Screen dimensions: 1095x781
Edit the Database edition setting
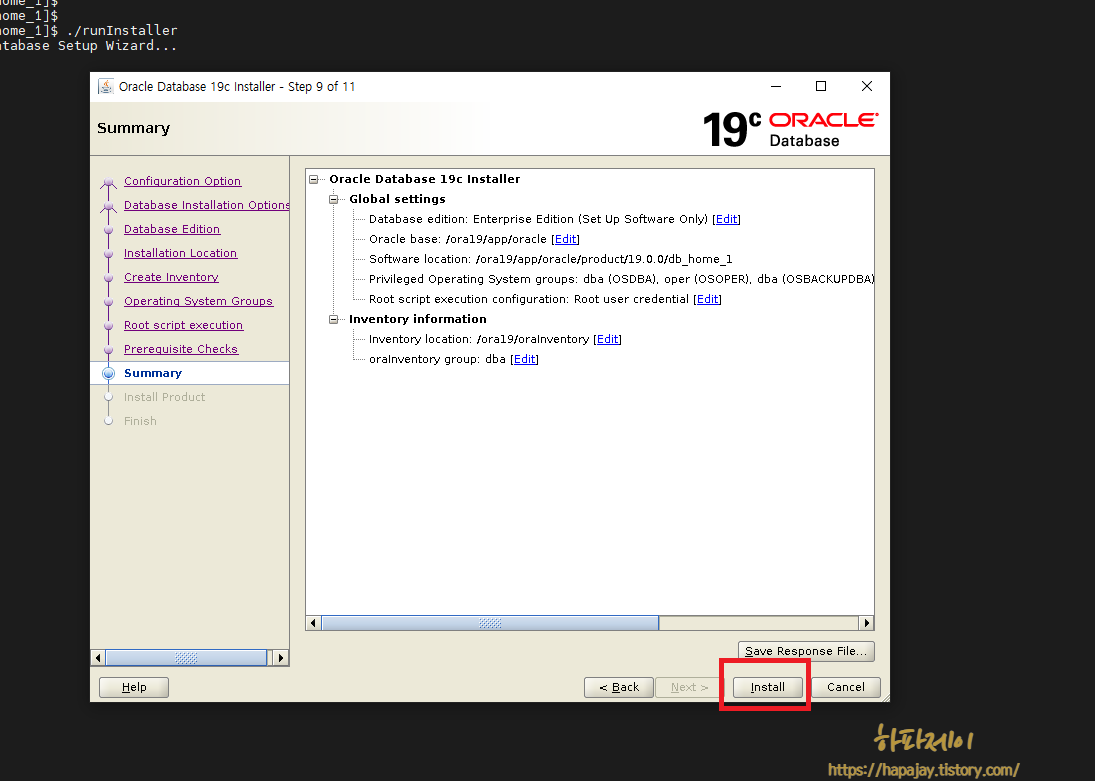[726, 219]
